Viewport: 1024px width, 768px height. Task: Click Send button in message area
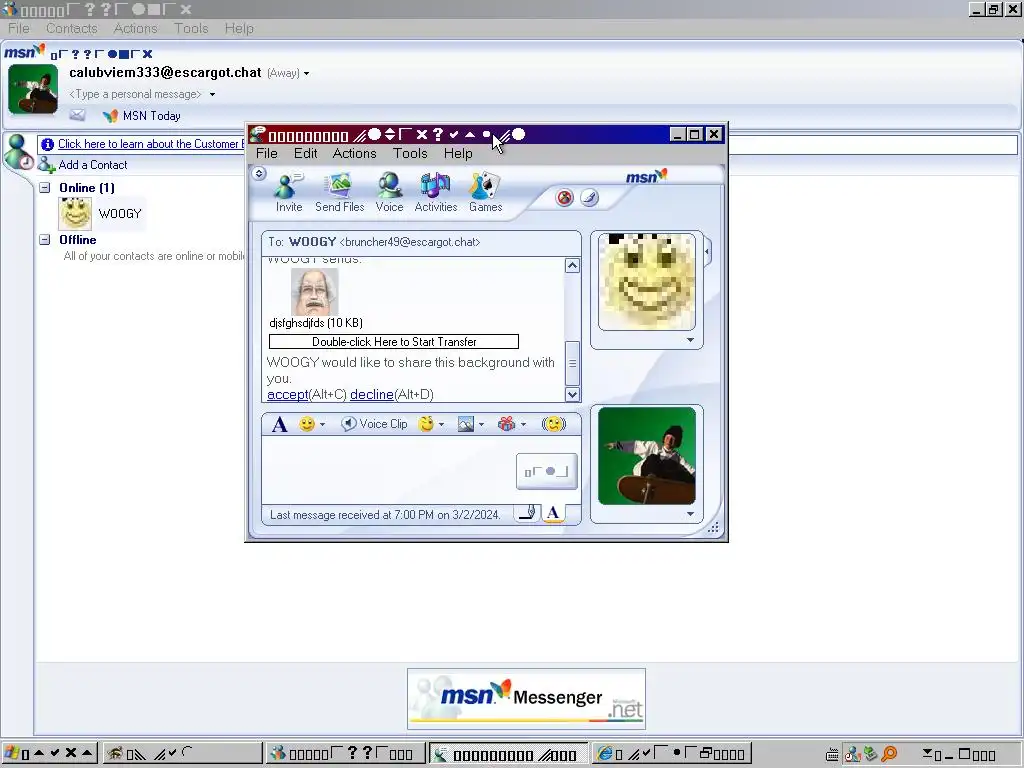pyautogui.click(x=547, y=471)
